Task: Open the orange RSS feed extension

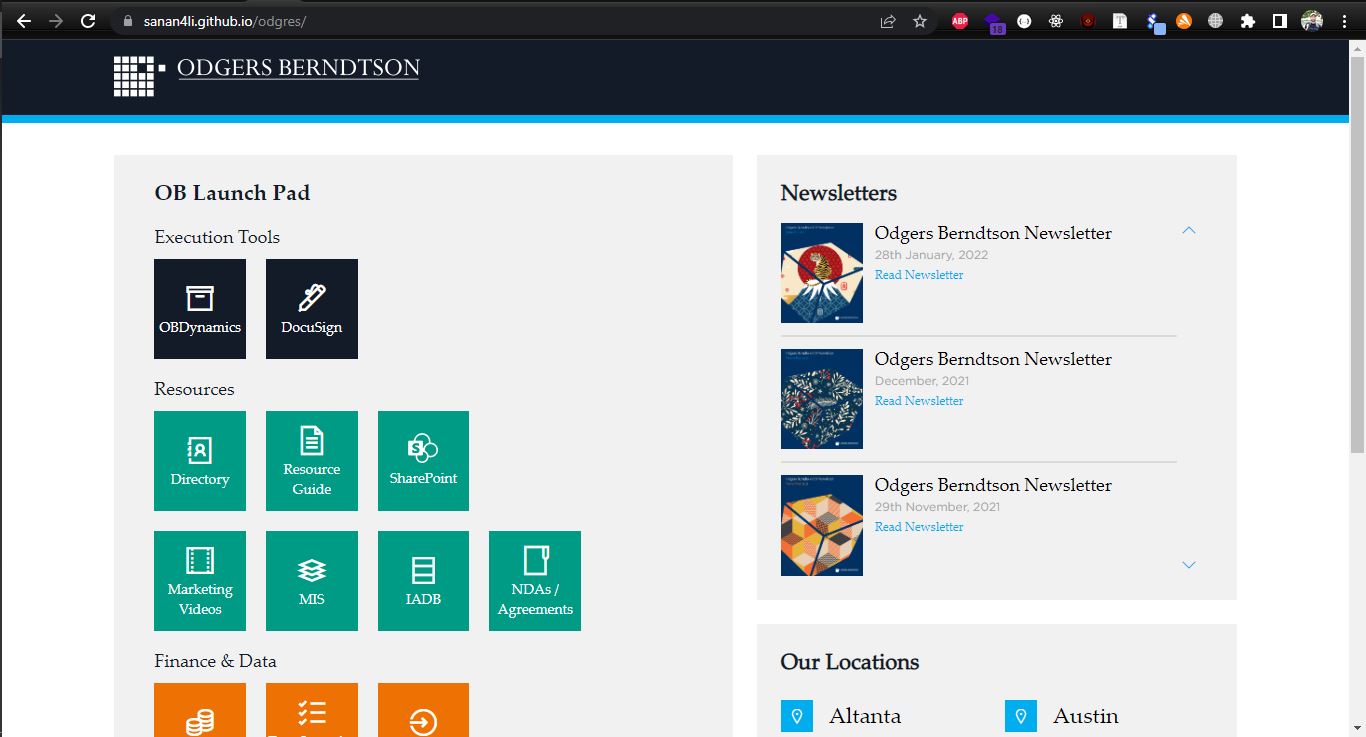Action: (x=1184, y=21)
